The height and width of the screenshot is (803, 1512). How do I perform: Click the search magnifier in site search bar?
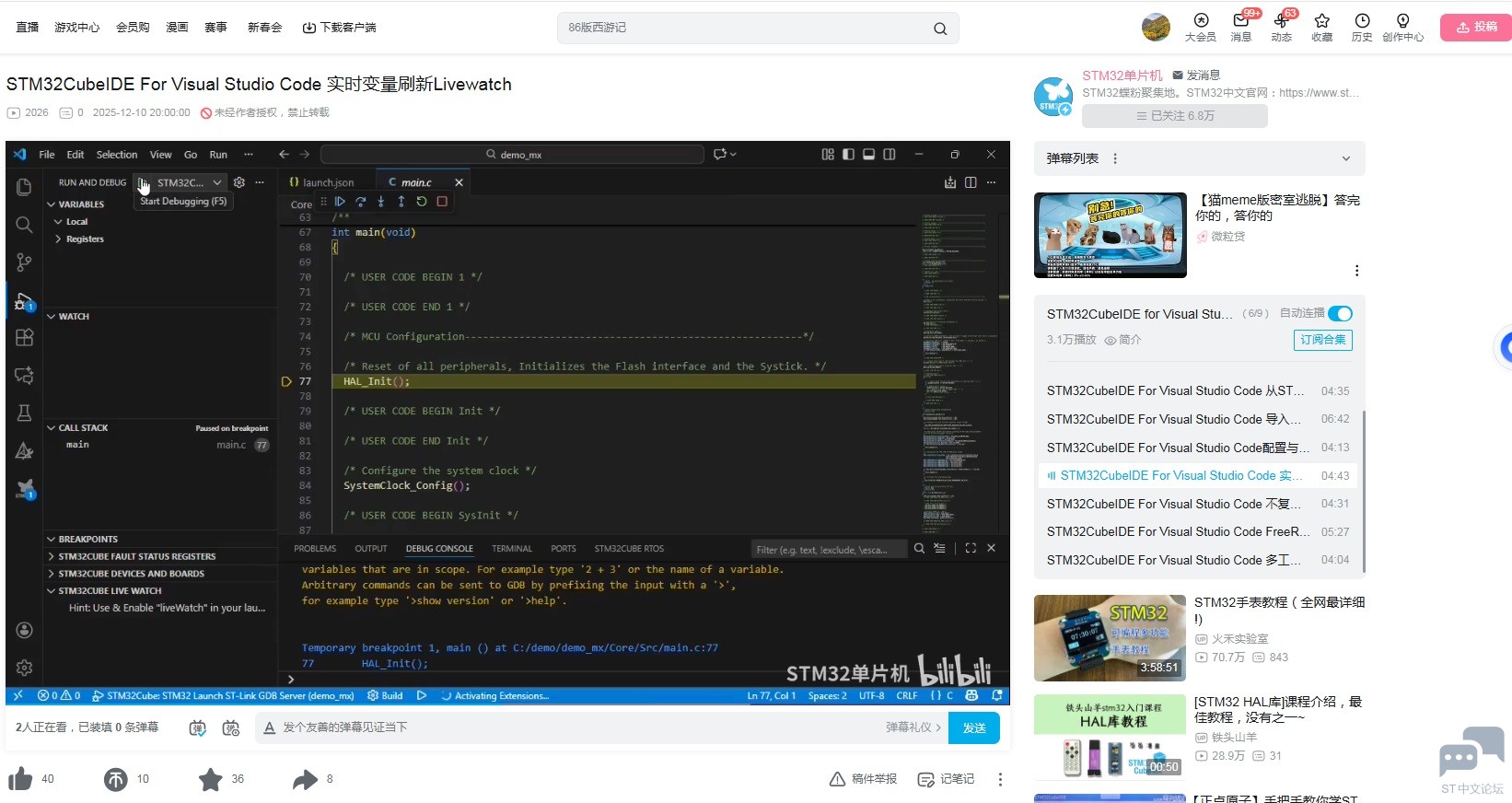pos(939,29)
